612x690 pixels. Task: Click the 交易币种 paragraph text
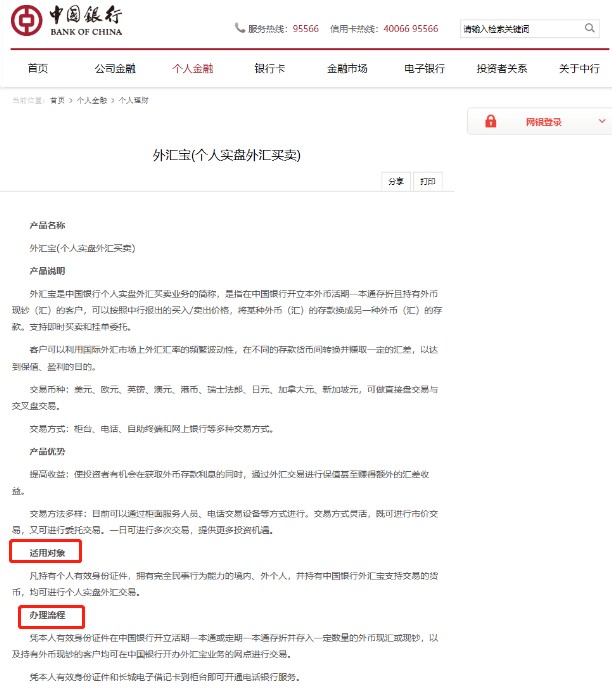coord(225,397)
